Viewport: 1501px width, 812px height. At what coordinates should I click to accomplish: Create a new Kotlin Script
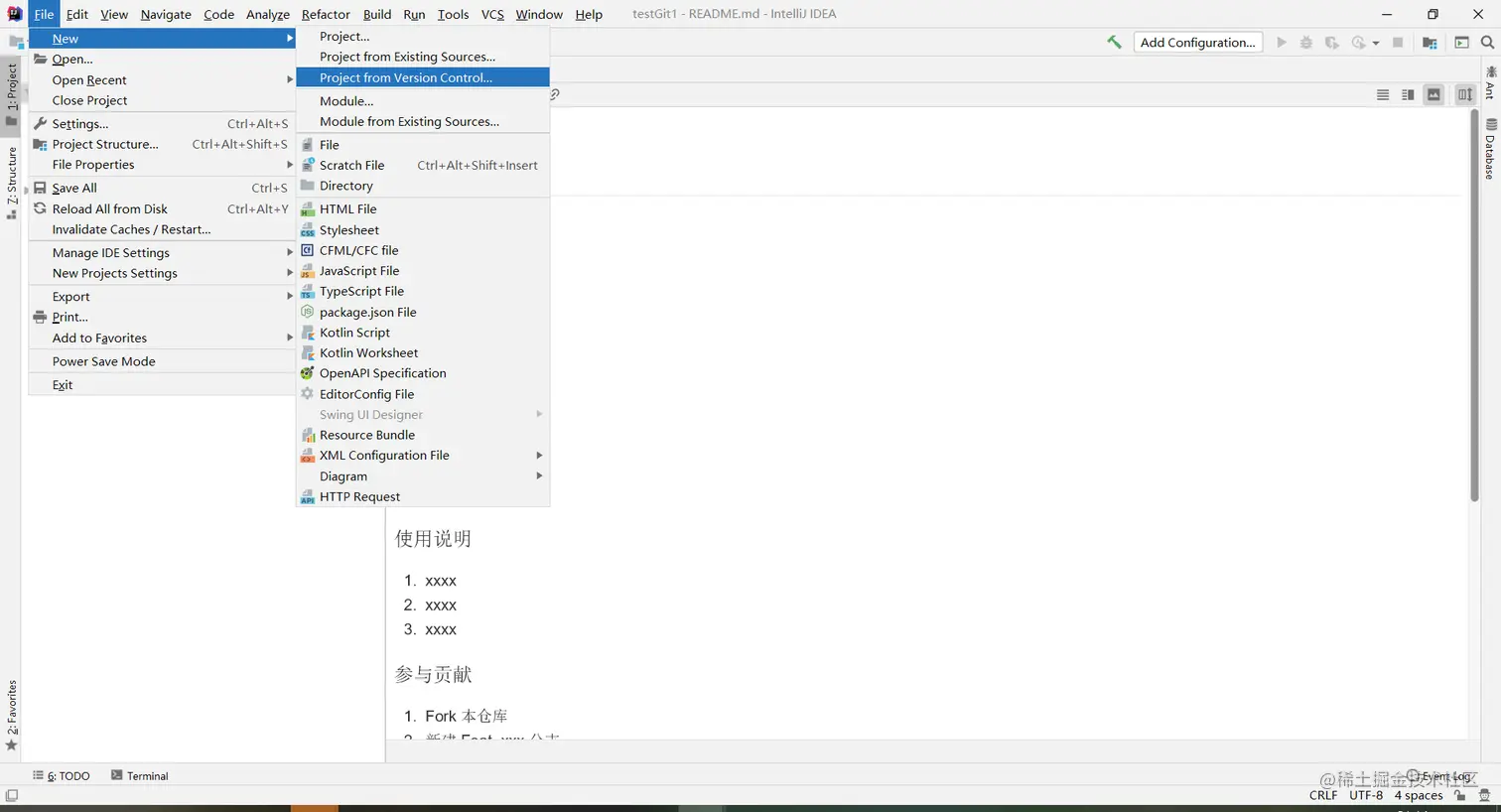pos(423,333)
